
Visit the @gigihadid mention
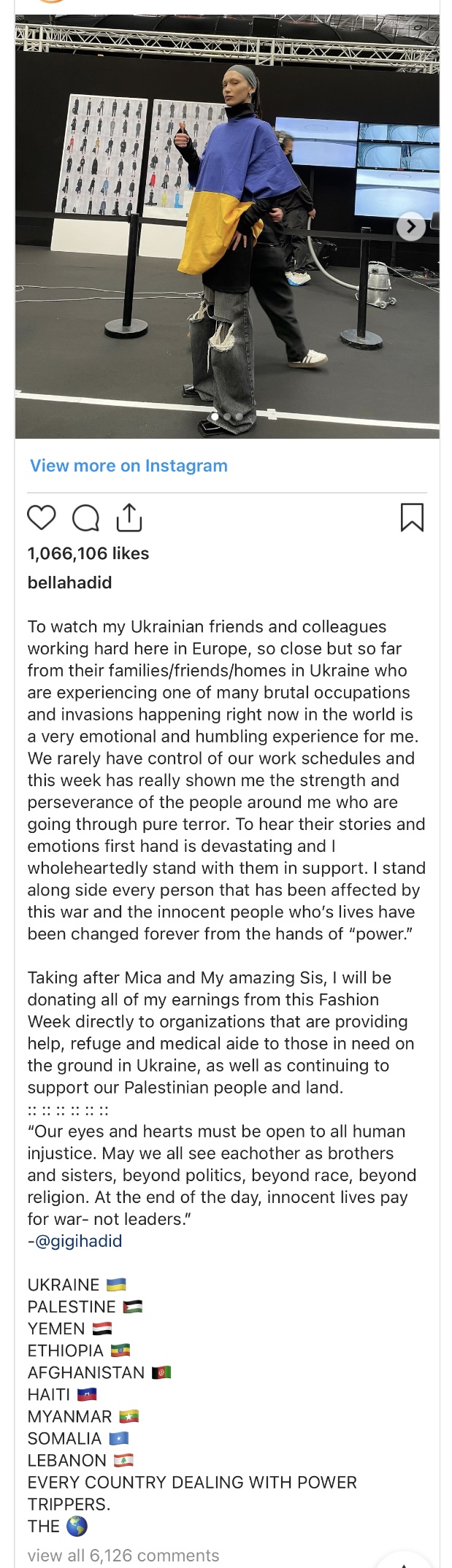(78, 1241)
